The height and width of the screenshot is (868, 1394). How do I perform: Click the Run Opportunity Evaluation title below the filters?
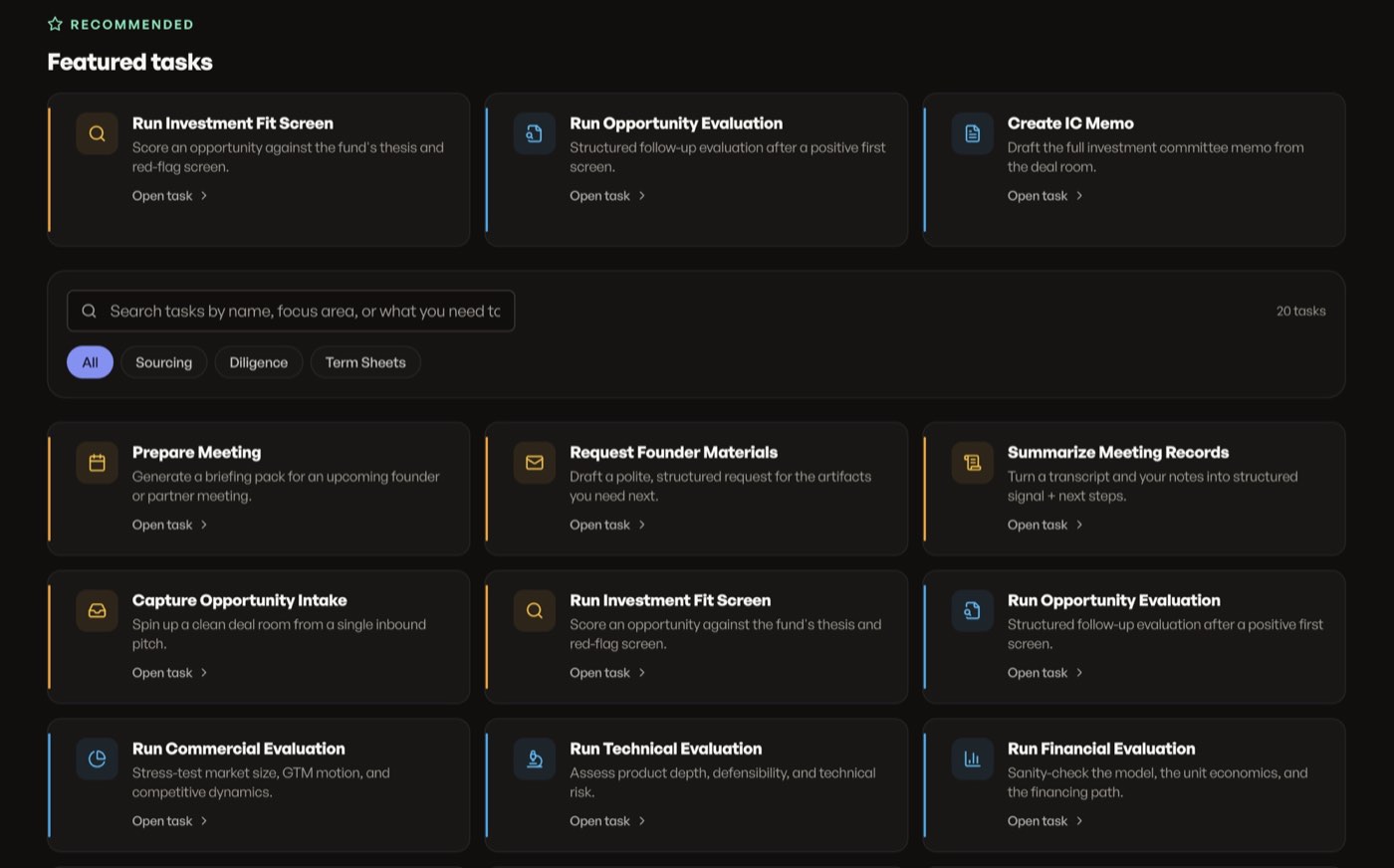(x=1114, y=600)
